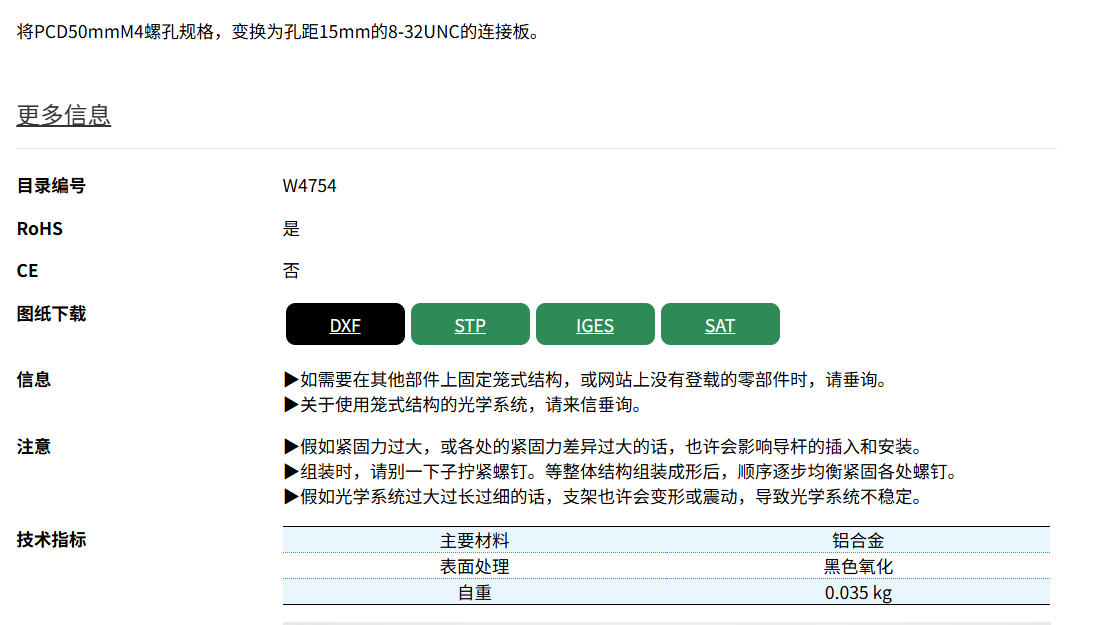Click the 图纸下载 row label
Viewport: 1105px width, 625px height.
pos(51,314)
